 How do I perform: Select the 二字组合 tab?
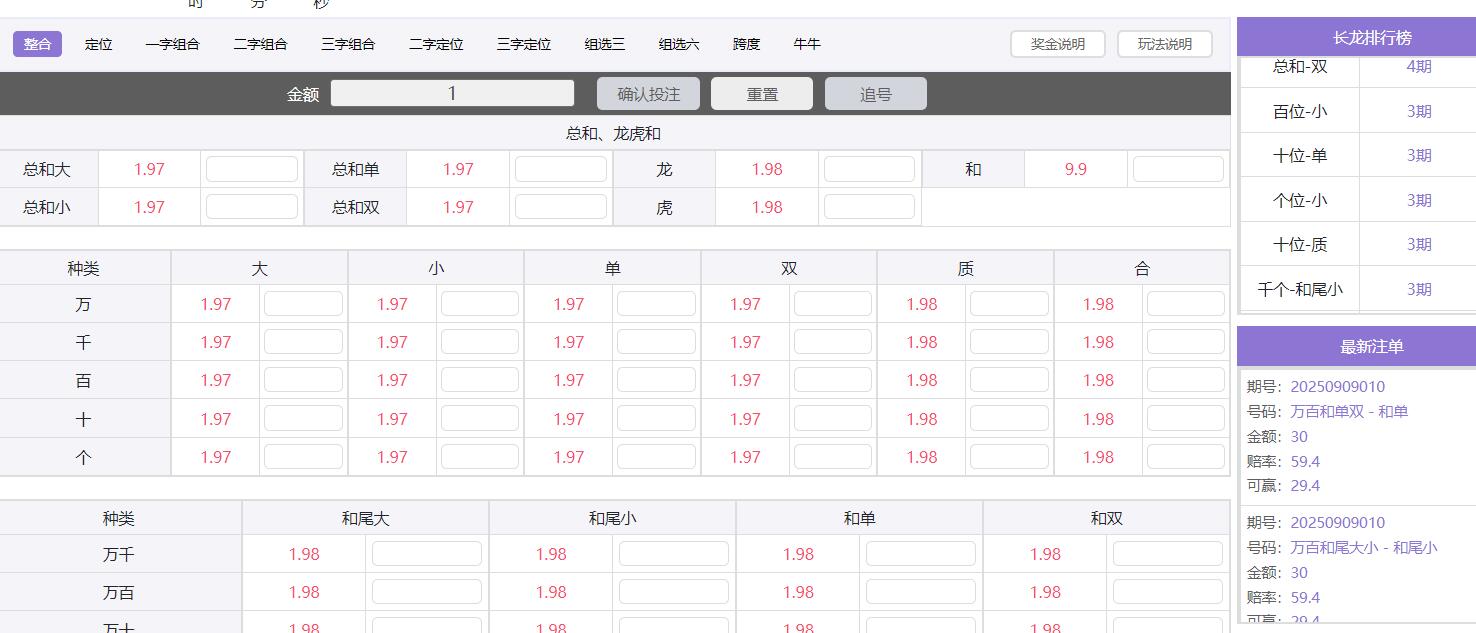pos(260,44)
